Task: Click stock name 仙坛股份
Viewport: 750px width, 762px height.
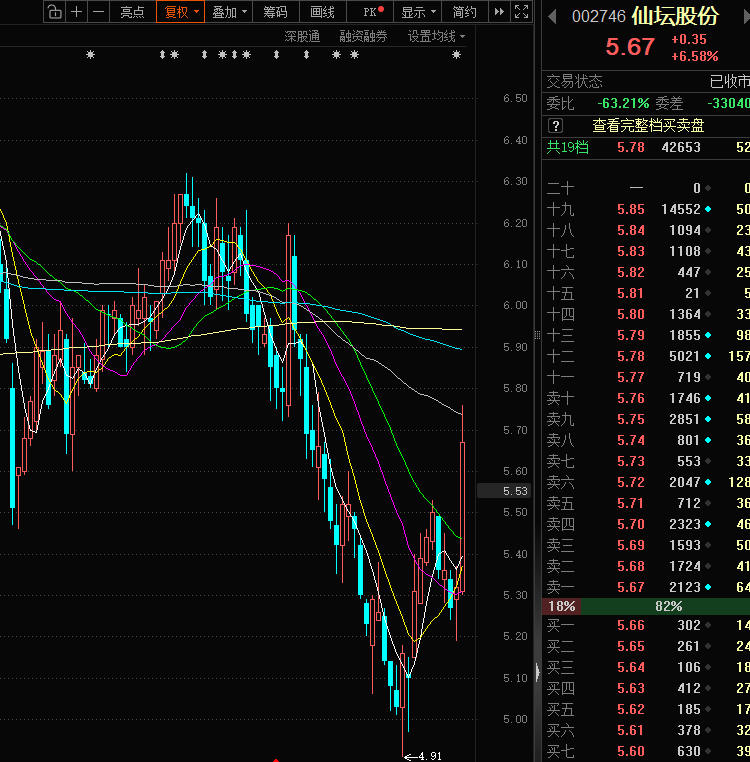Action: pos(675,16)
